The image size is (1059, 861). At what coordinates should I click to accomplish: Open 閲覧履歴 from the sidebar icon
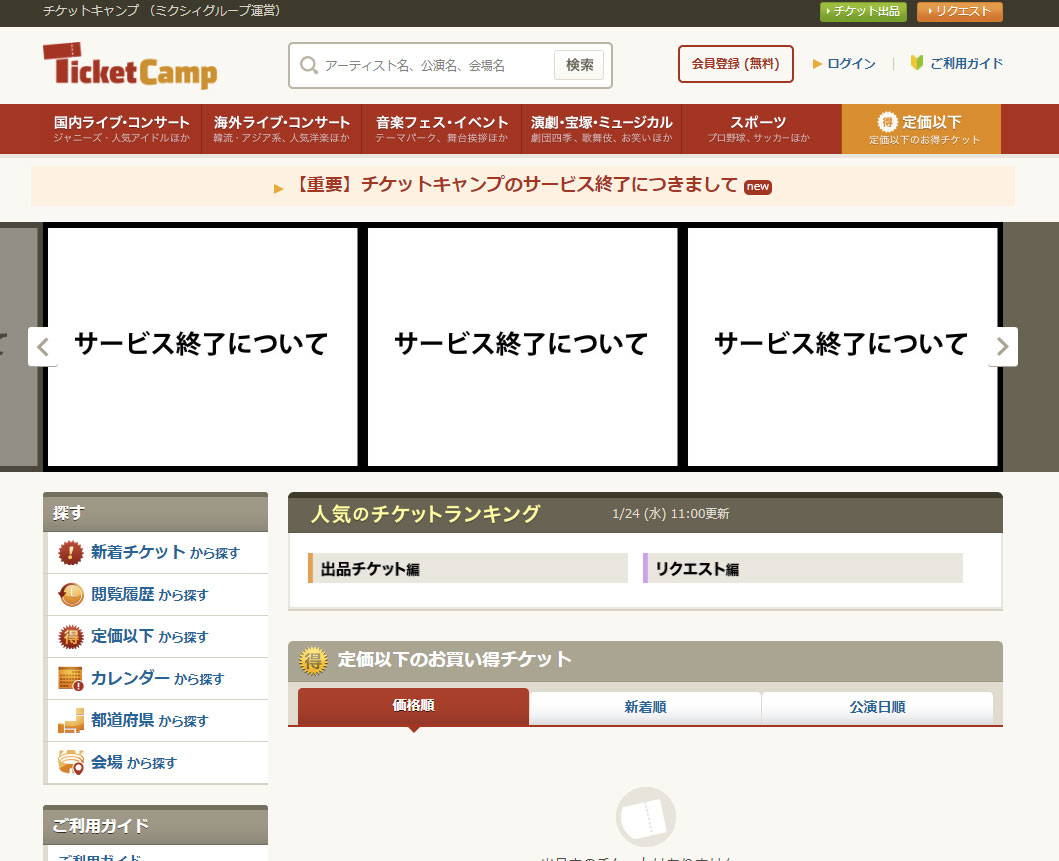[x=68, y=594]
